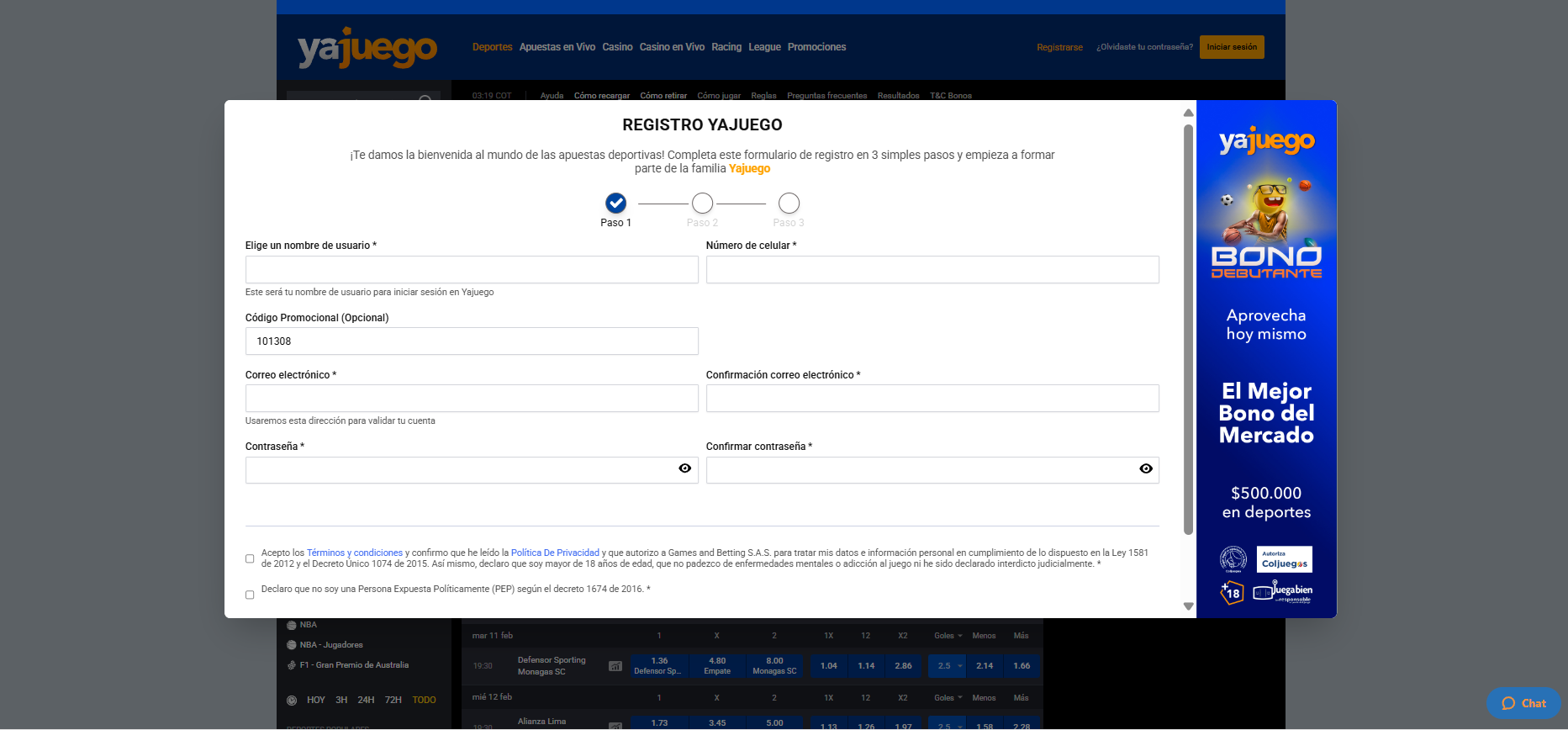1568x730 pixels.
Task: Click the +18 age badge in banner
Action: tap(1232, 593)
